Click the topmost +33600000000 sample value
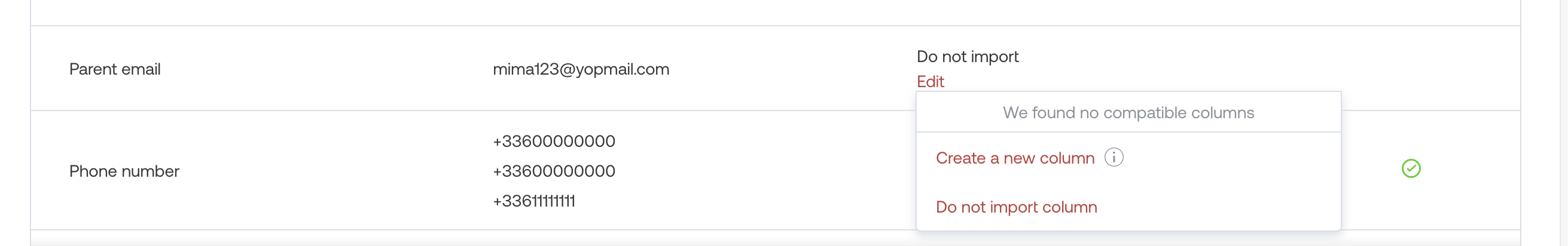The height and width of the screenshot is (246, 1568). tap(553, 141)
